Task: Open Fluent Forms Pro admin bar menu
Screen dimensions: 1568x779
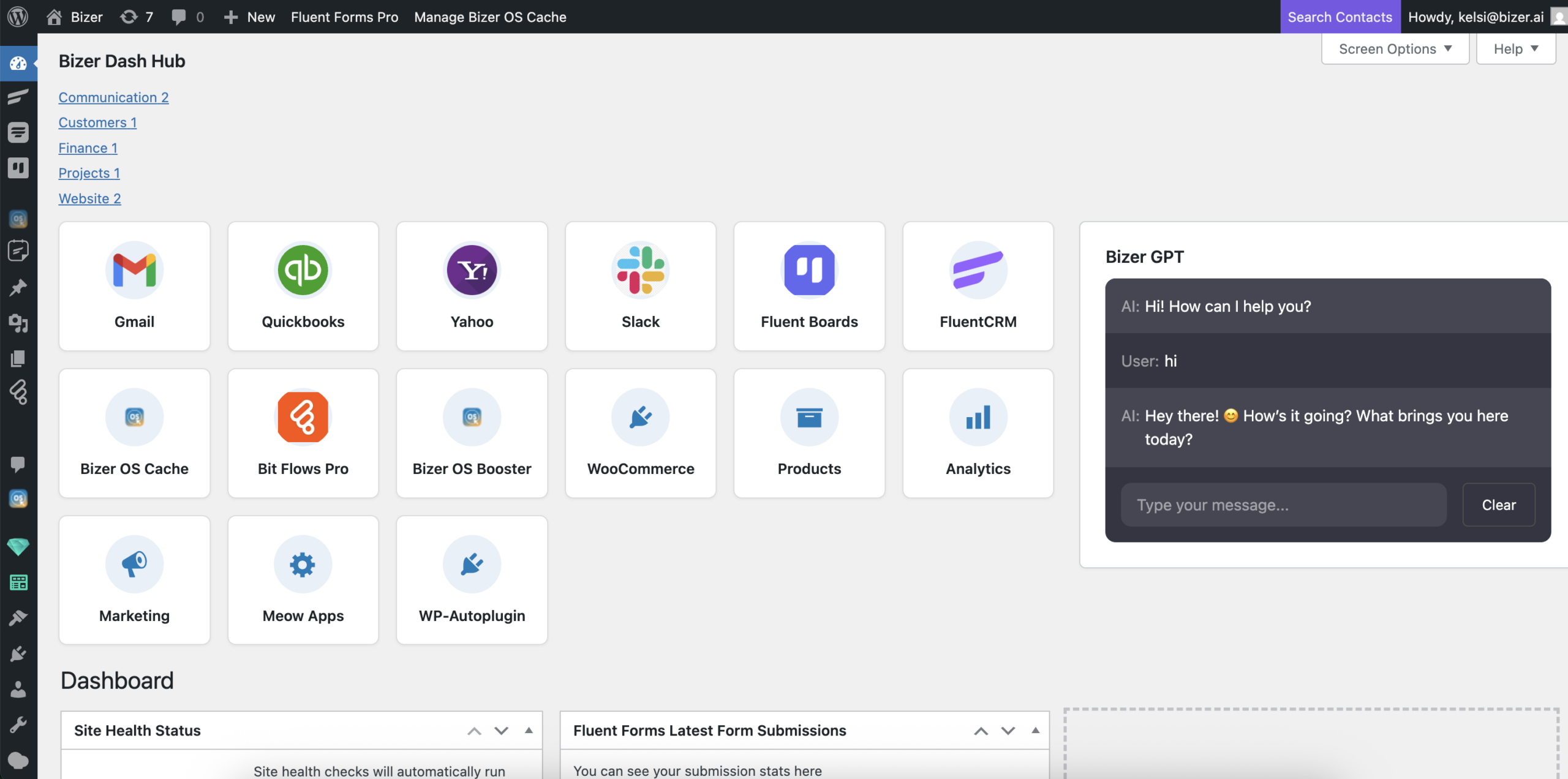Action: tap(344, 17)
